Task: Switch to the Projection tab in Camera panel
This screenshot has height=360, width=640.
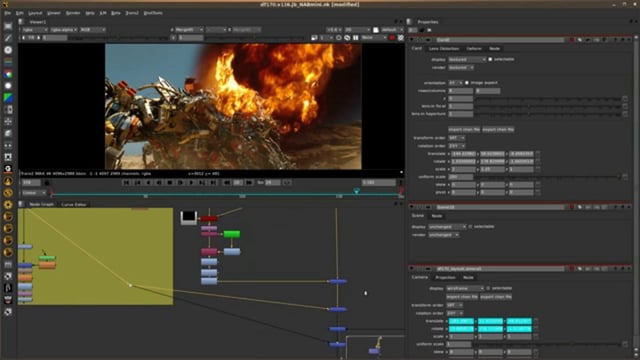Action: [x=445, y=278]
